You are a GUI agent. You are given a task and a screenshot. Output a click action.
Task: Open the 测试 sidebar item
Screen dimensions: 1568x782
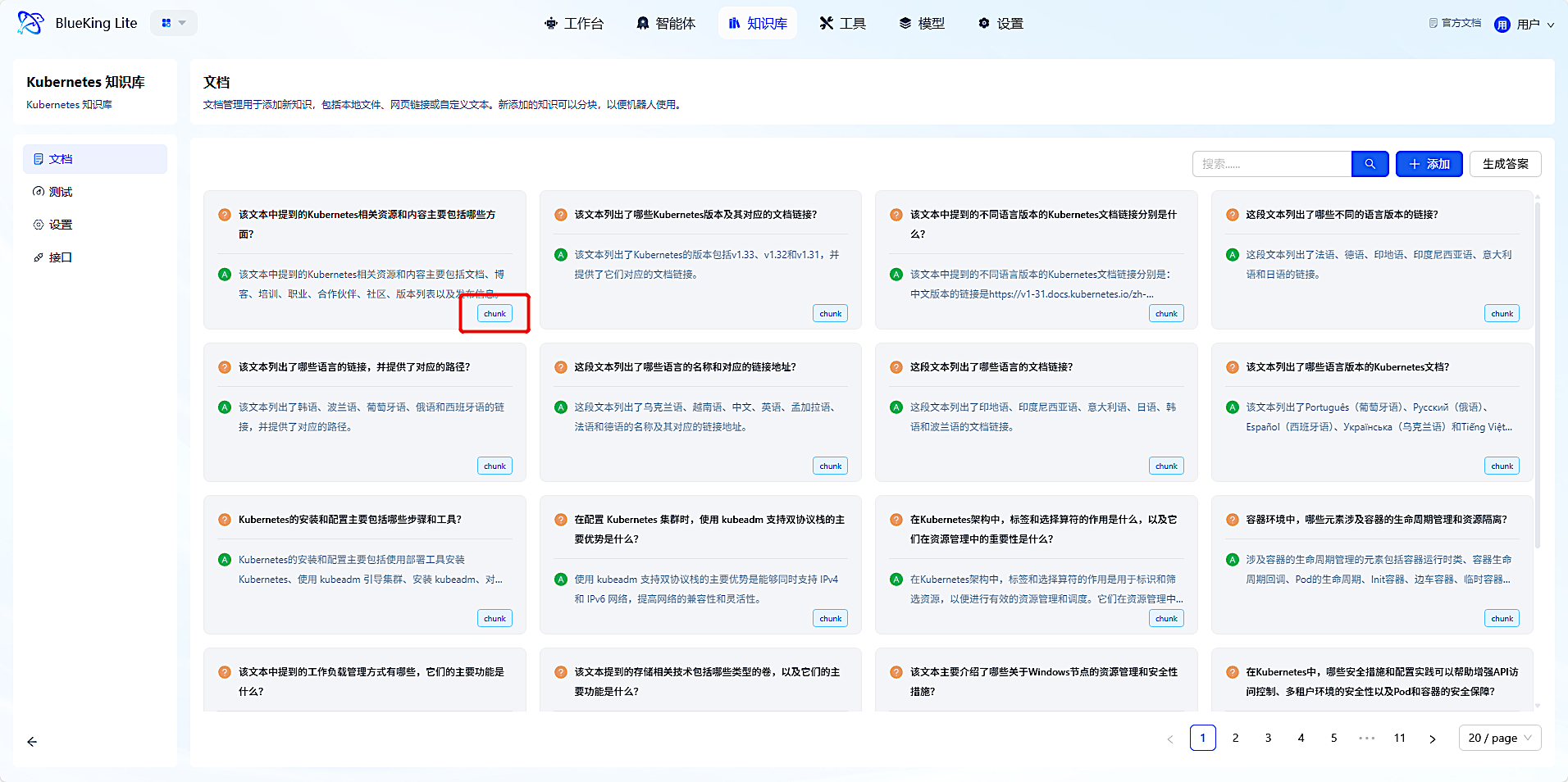(60, 192)
